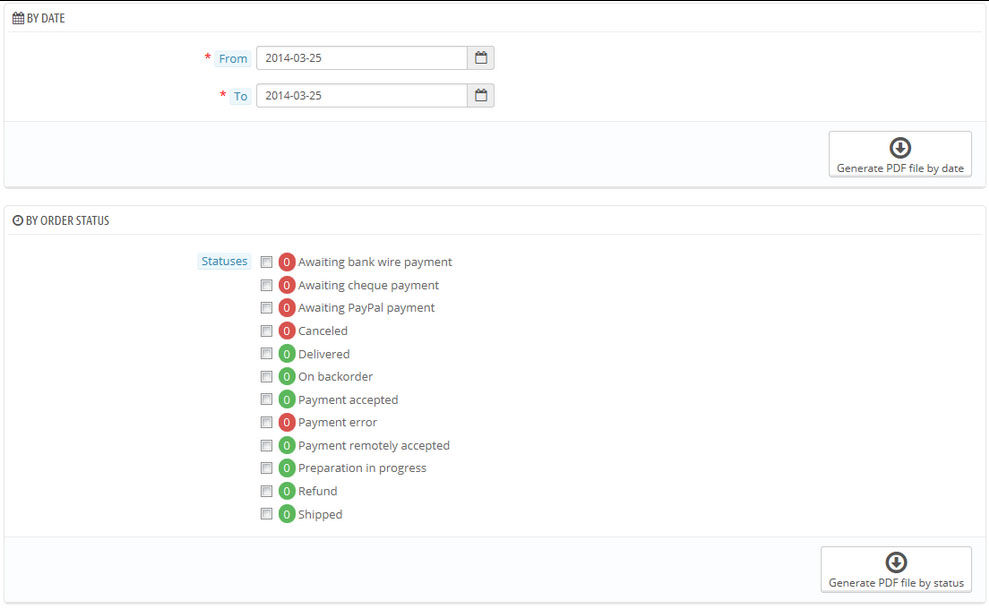
Task: Open the To date calendar picker icon
Action: pyautogui.click(x=481, y=96)
